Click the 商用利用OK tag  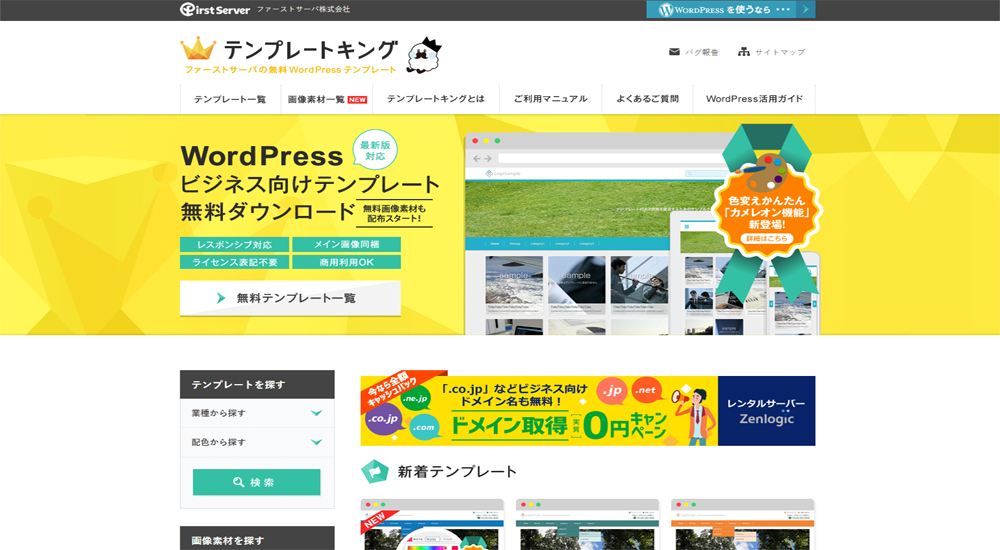click(346, 262)
